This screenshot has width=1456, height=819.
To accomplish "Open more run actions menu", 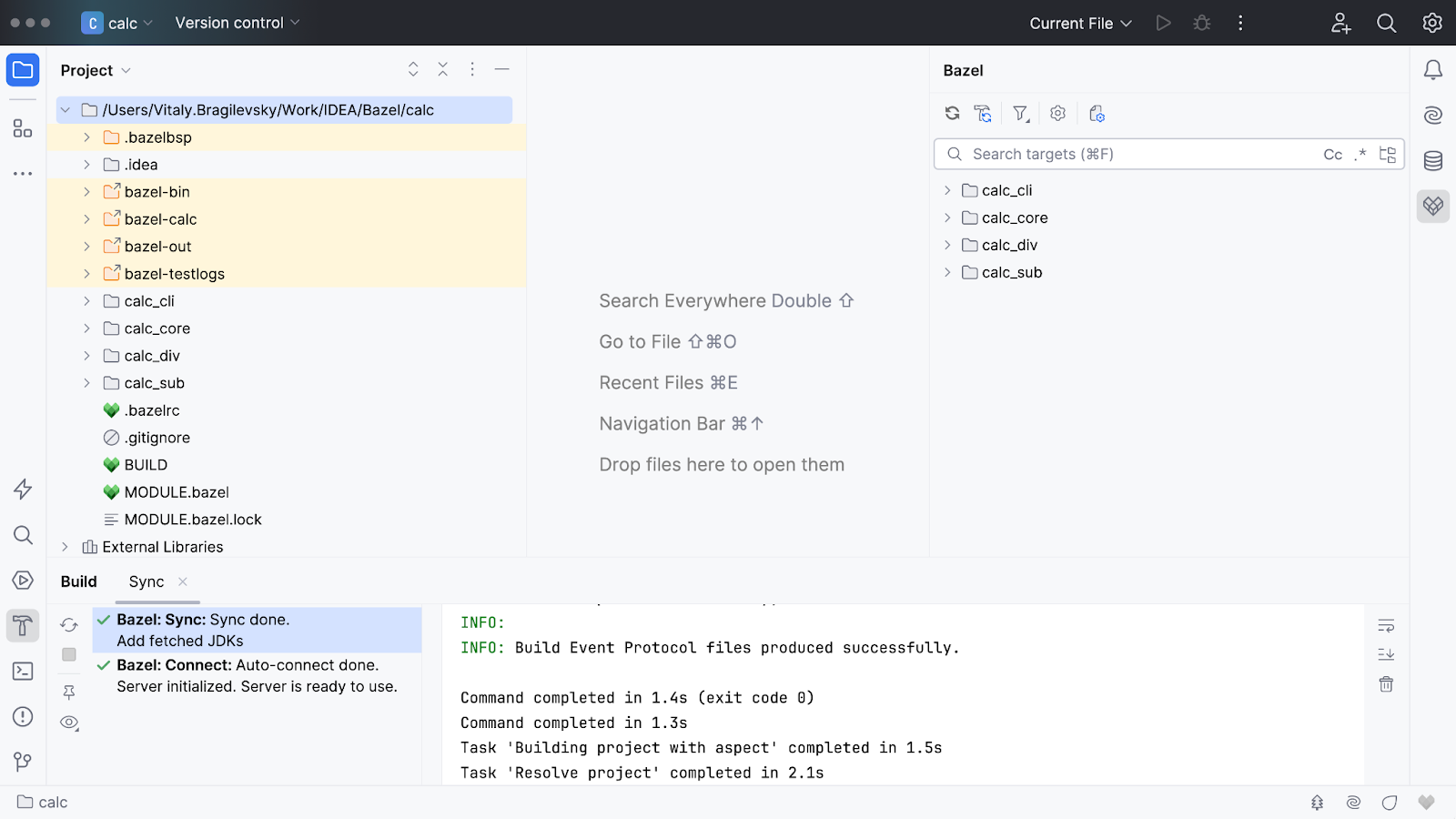I will click(x=1240, y=23).
